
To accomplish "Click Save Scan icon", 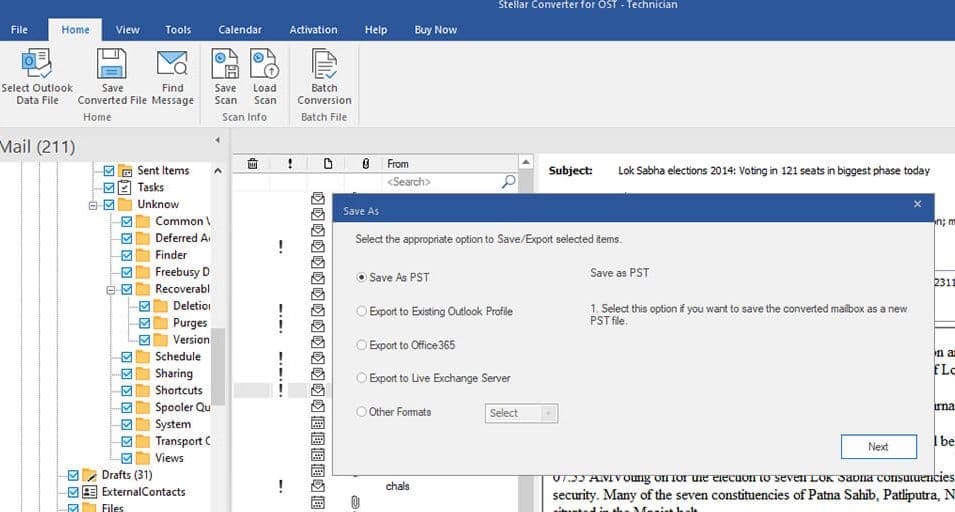I will pyautogui.click(x=225, y=64).
